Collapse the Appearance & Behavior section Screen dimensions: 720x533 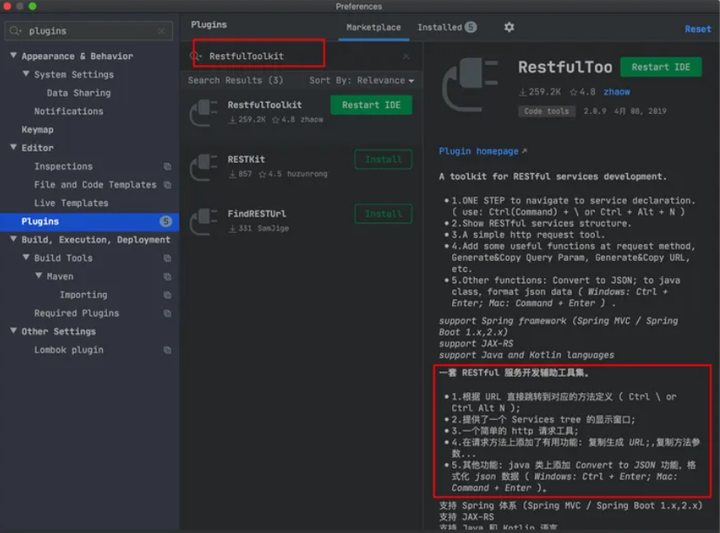tap(13, 56)
